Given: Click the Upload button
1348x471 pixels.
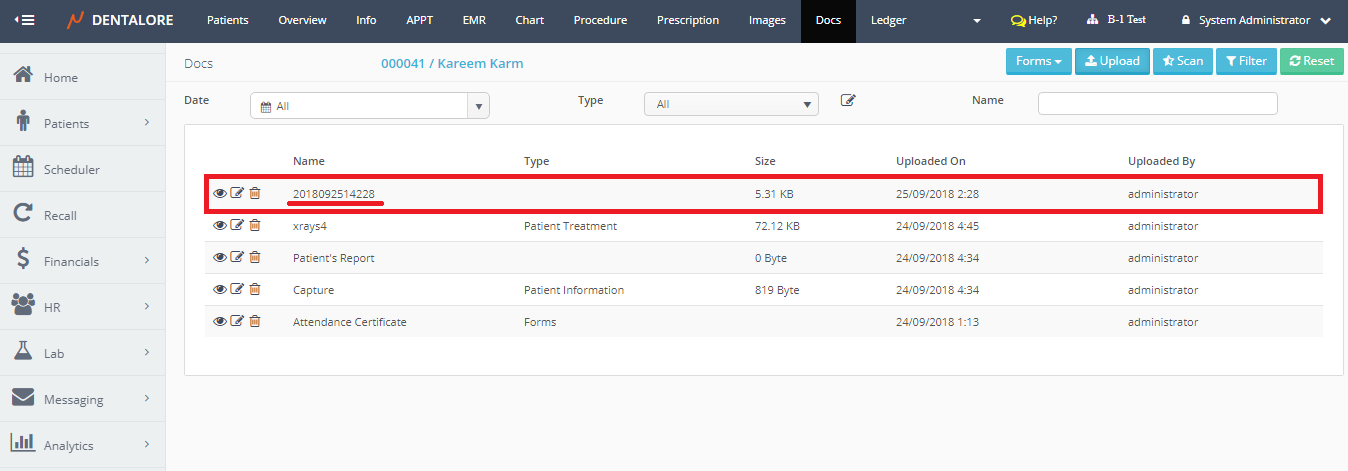Looking at the screenshot, I should click(1112, 61).
